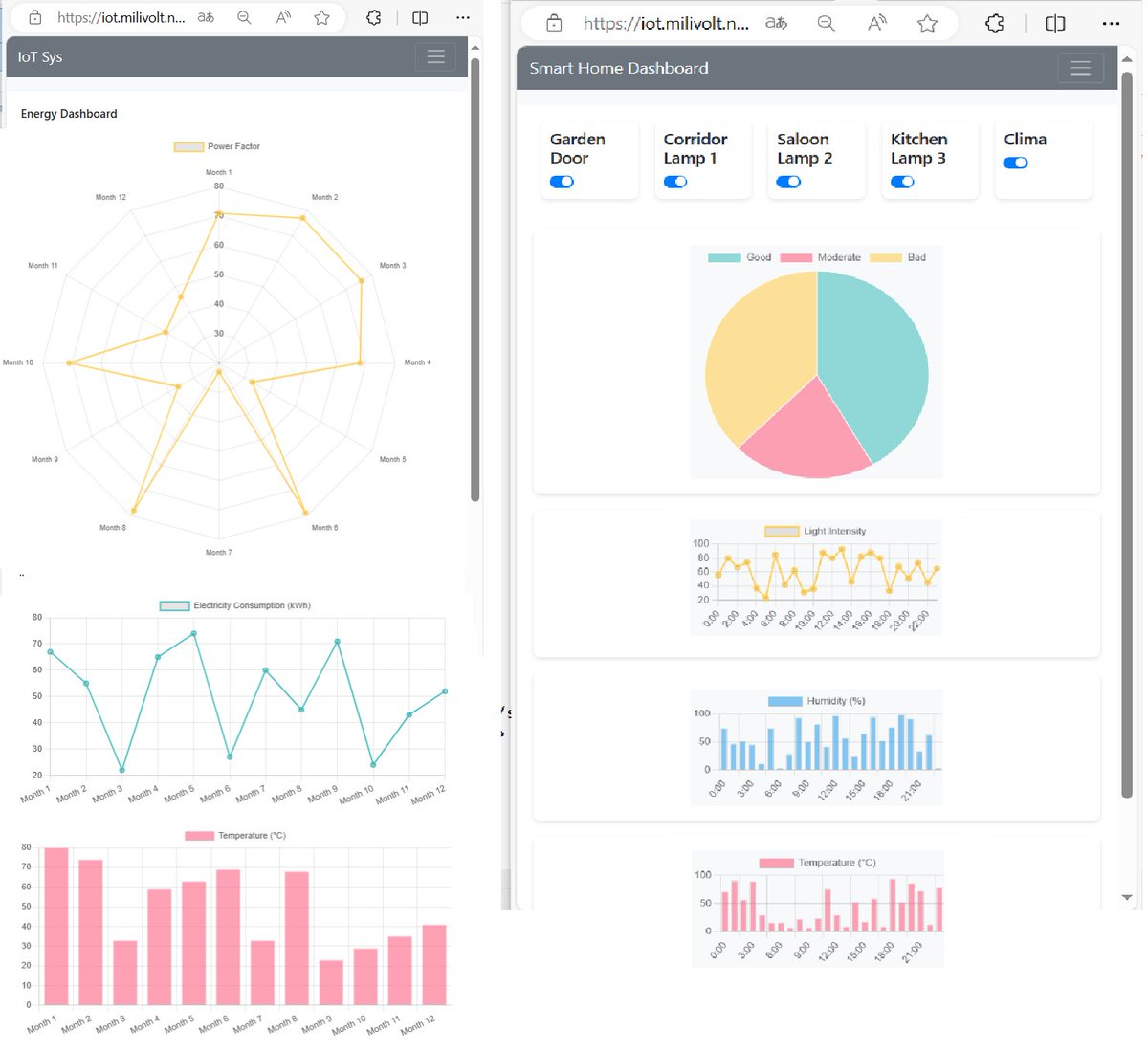Click split screen icon in Smart Home browser
Screen dimensions: 1148x1052
tap(1055, 23)
